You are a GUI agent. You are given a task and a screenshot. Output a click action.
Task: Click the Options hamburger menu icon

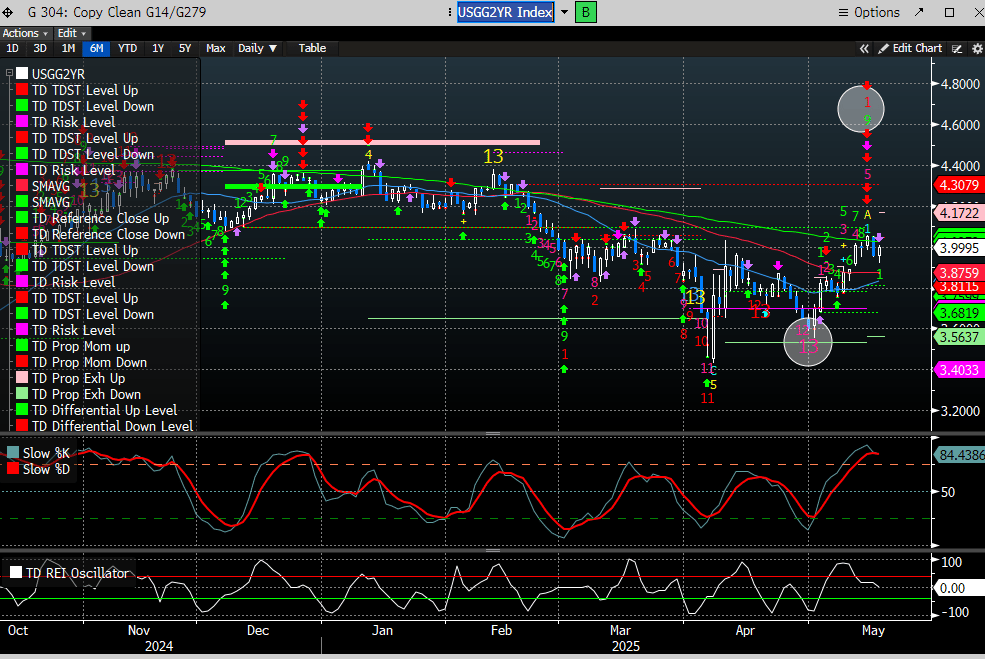(842, 12)
